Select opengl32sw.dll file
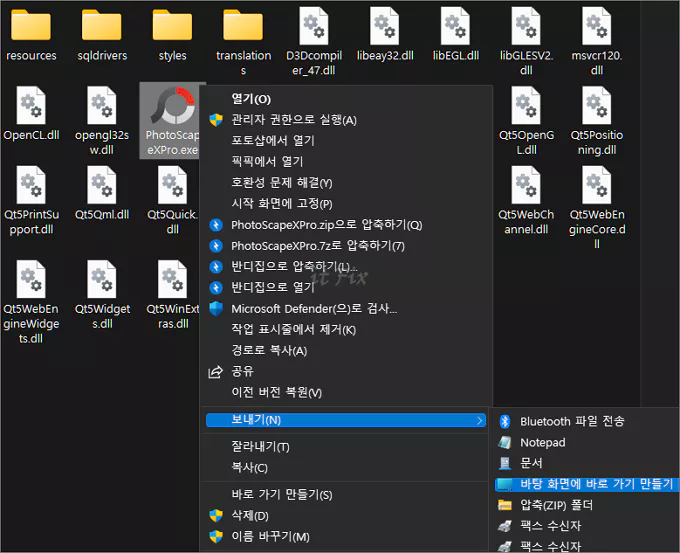This screenshot has width=680, height=553. tap(101, 121)
